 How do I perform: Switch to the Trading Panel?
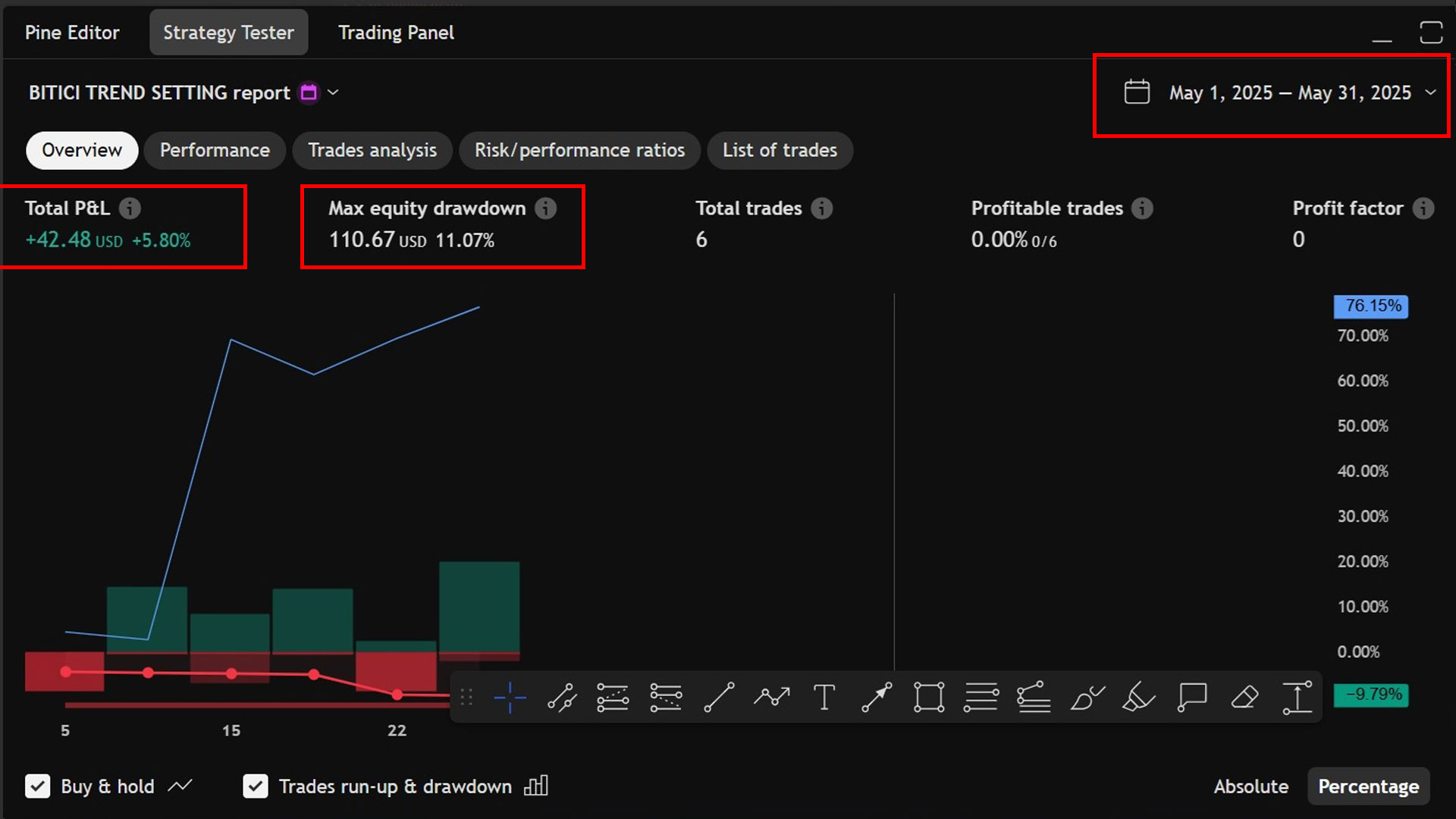pos(395,32)
